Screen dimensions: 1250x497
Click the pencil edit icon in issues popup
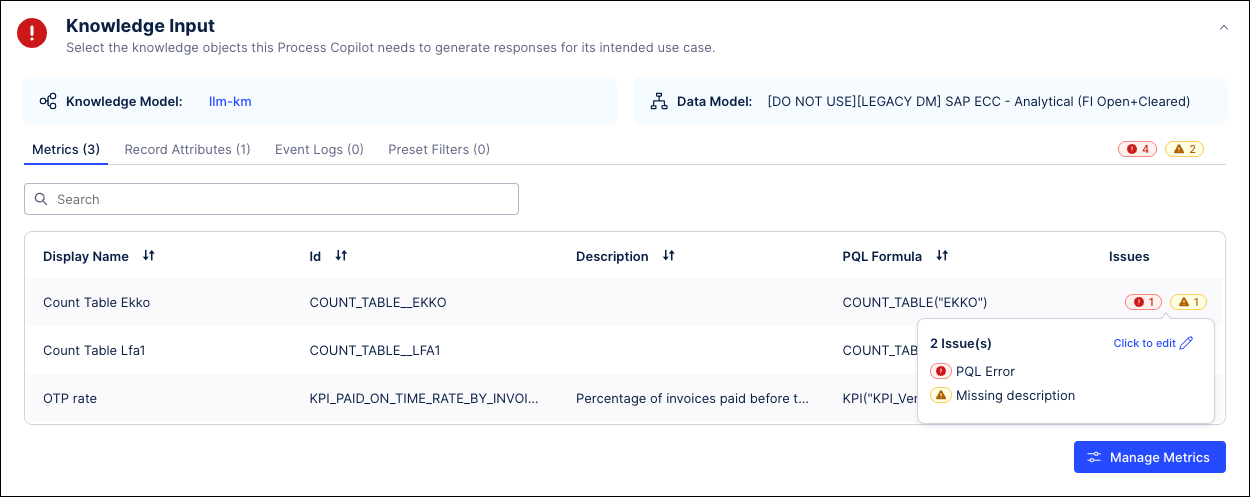[x=1187, y=343]
